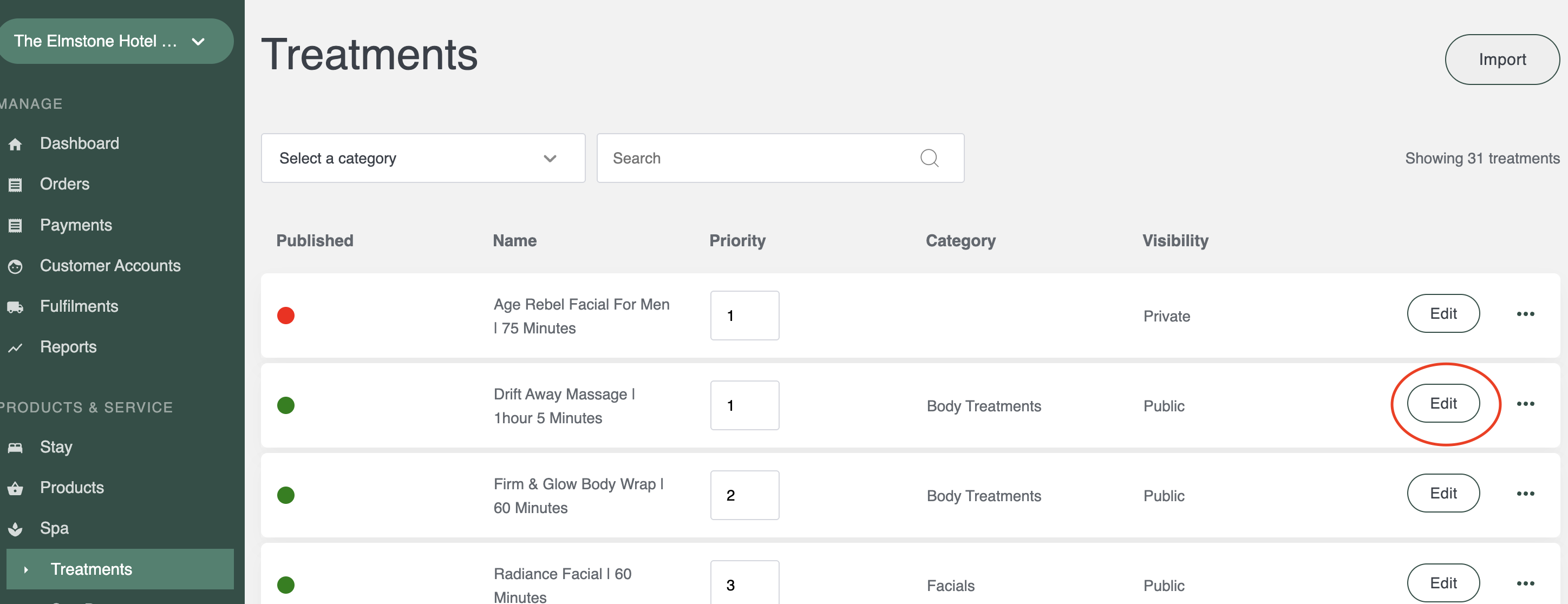Click the search magnifier icon
Viewport: 1568px width, 604px height.
[929, 158]
